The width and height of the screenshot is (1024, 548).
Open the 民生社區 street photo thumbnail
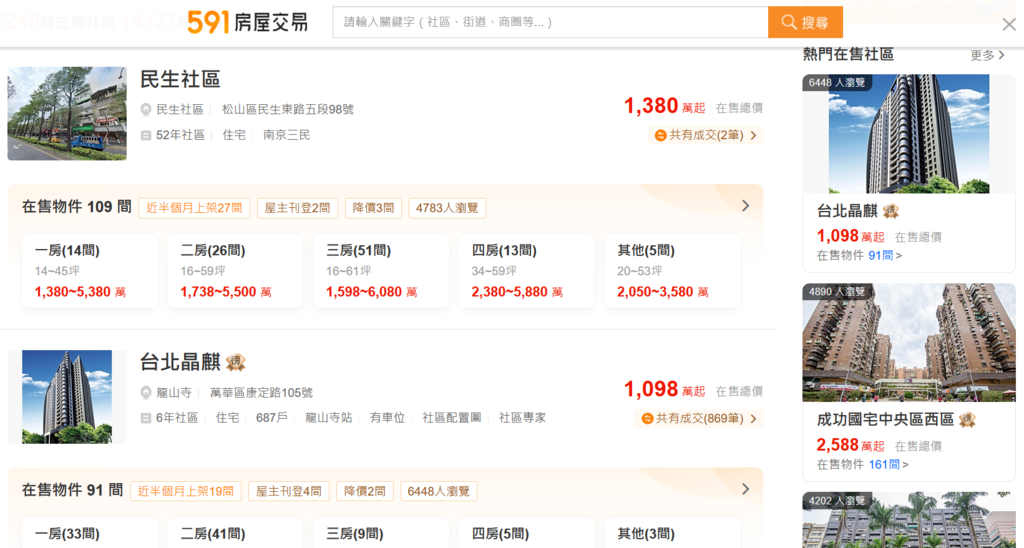click(67, 113)
